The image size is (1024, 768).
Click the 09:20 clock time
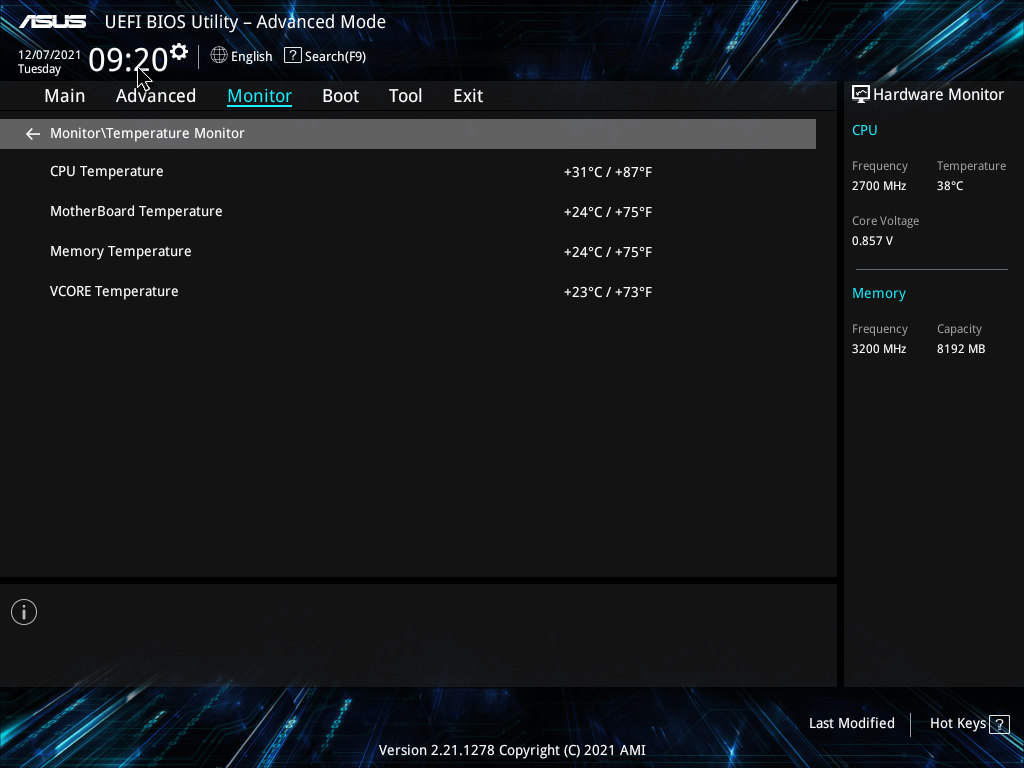click(128, 60)
